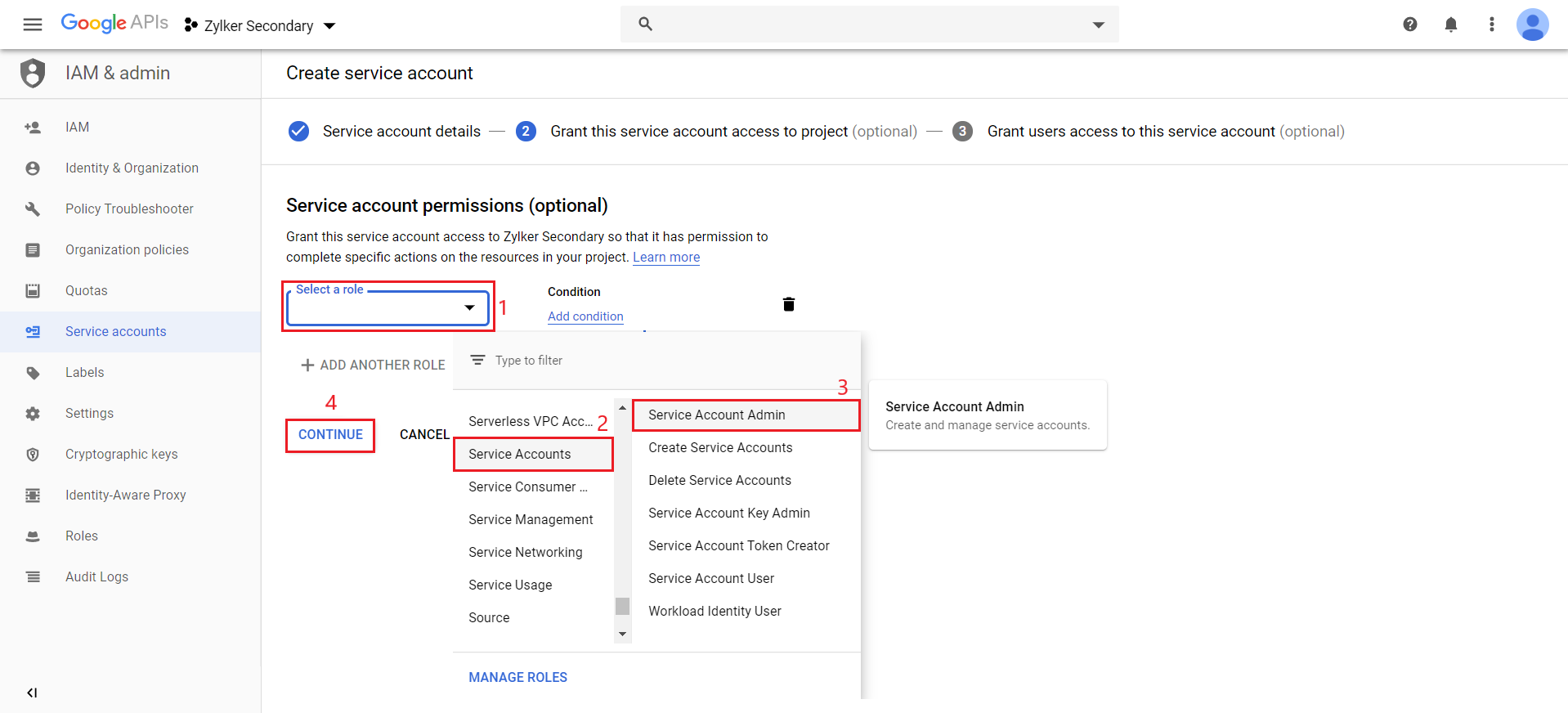Viewport: 1568px width, 713px height.
Task: Open the vertical three-dot settings menu
Action: [1491, 25]
